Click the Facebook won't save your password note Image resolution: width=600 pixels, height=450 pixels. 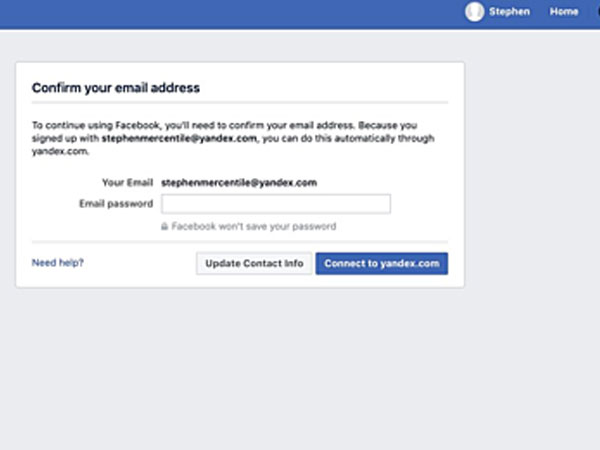254,227
